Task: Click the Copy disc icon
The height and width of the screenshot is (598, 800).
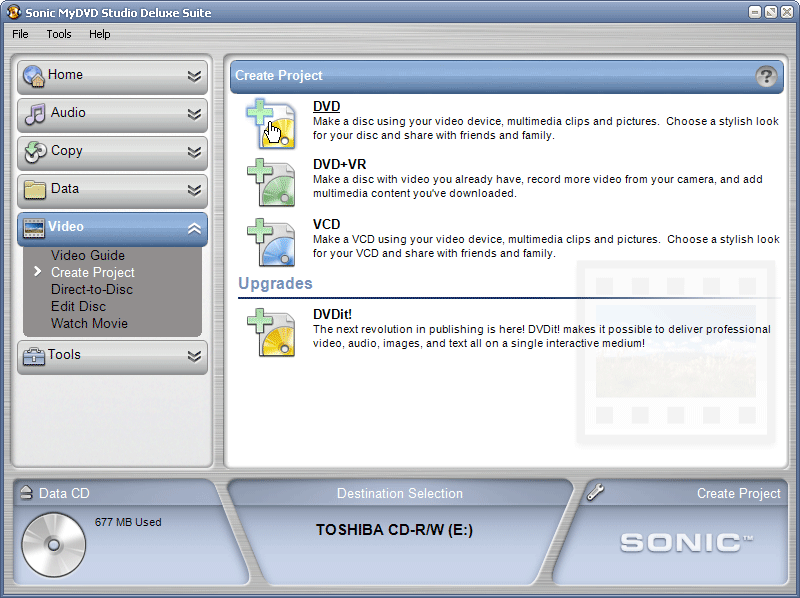Action: pos(35,152)
